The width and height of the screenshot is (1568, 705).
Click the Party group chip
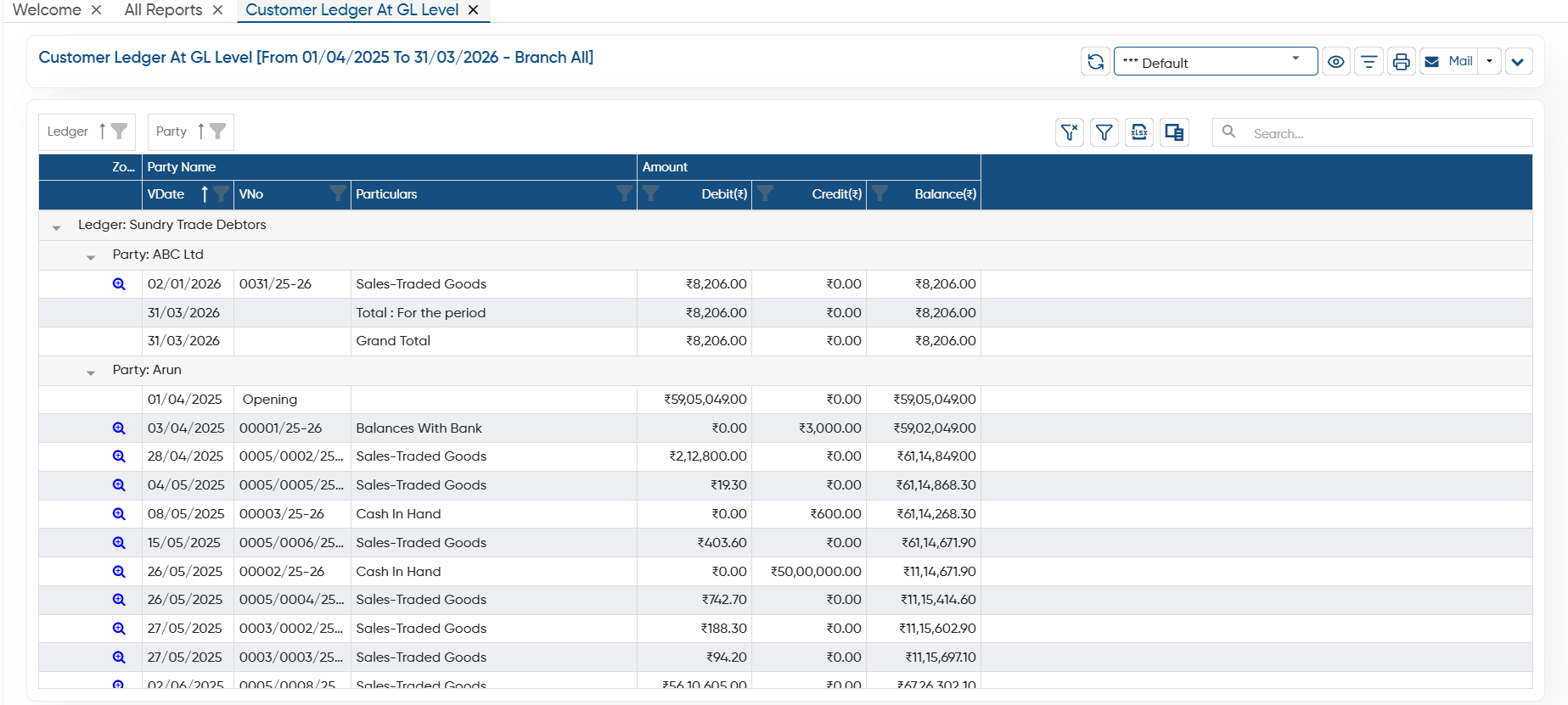(x=190, y=131)
